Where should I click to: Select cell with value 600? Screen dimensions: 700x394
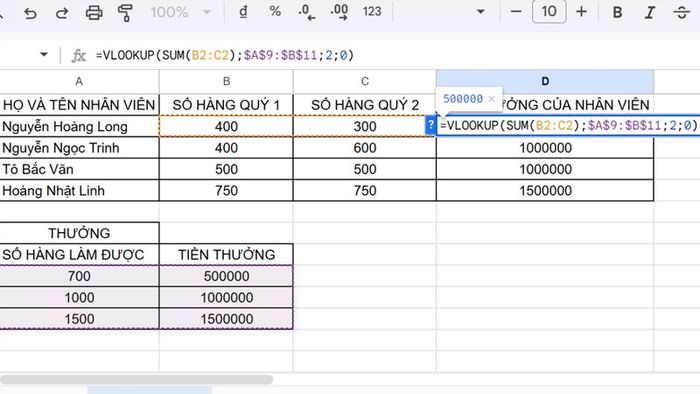[365, 148]
